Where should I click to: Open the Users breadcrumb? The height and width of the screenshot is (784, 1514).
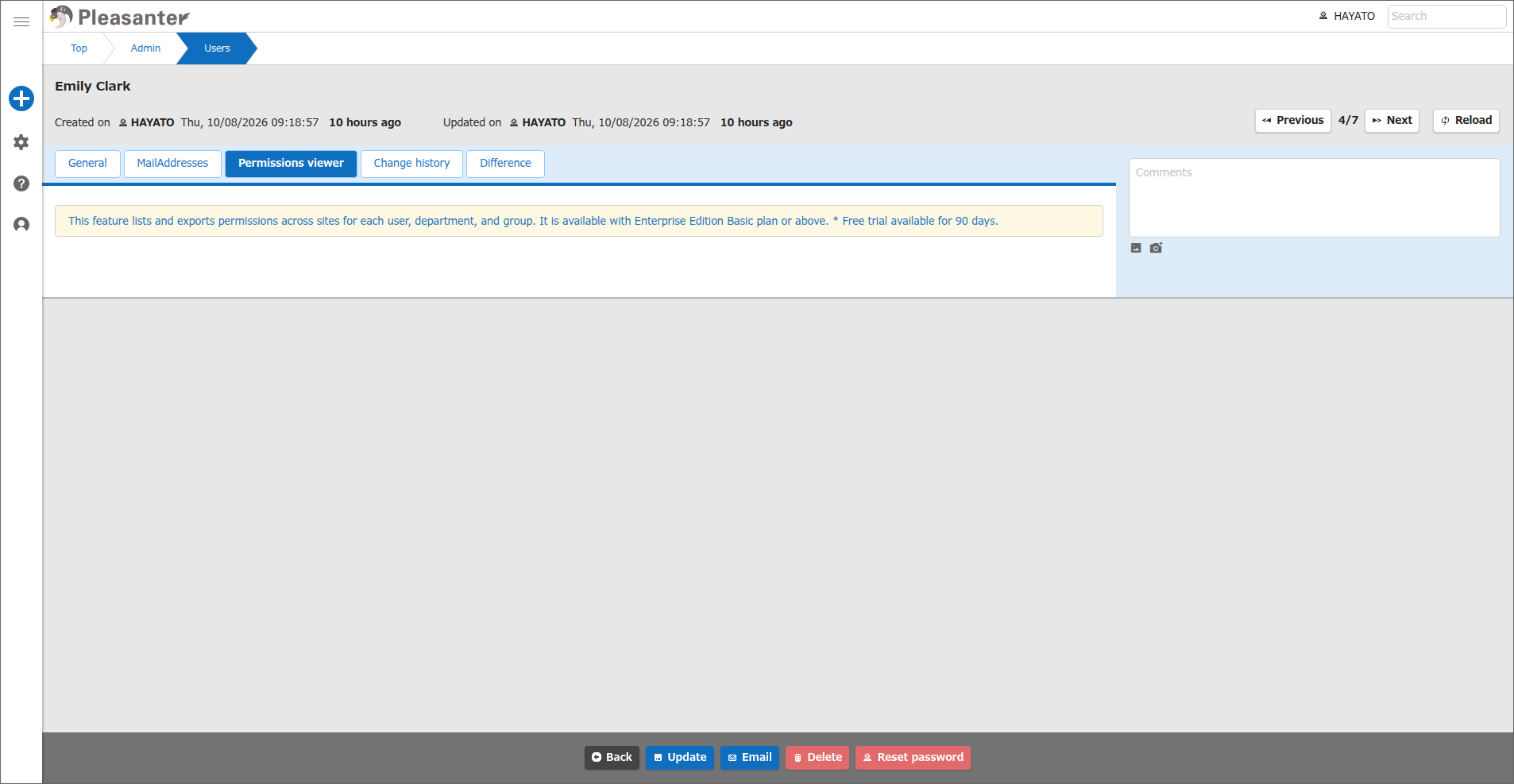[x=217, y=48]
